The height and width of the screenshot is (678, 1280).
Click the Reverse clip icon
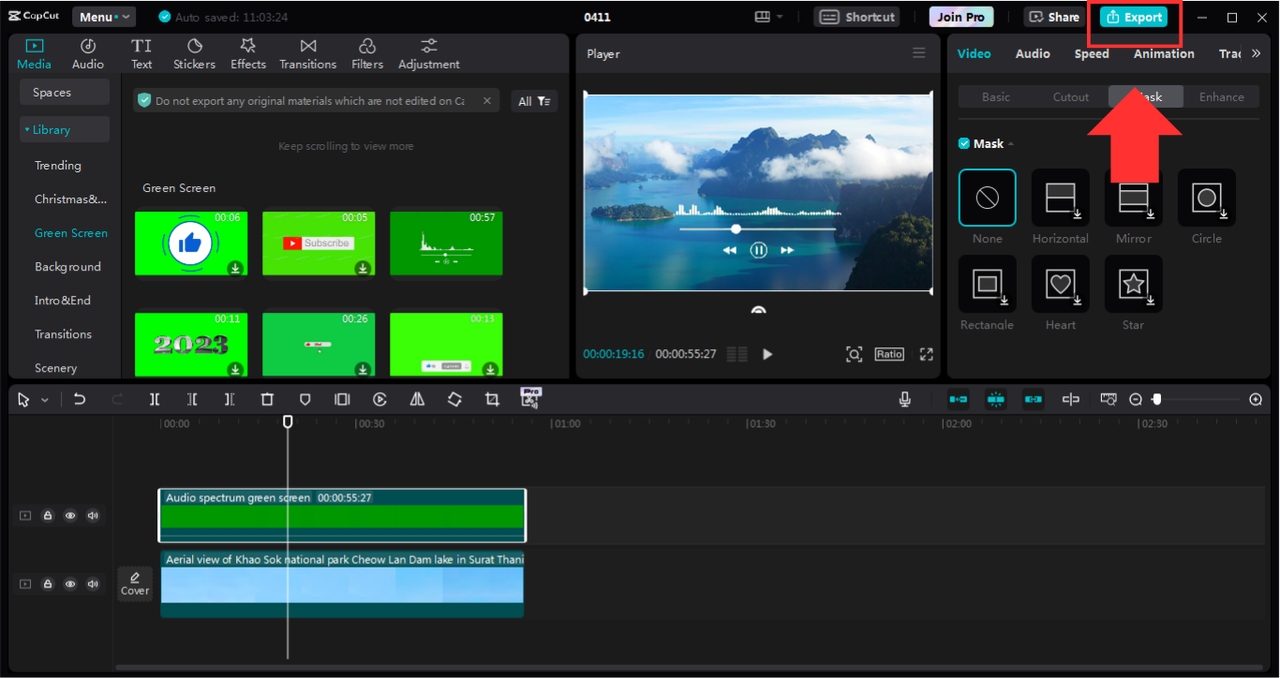(380, 399)
